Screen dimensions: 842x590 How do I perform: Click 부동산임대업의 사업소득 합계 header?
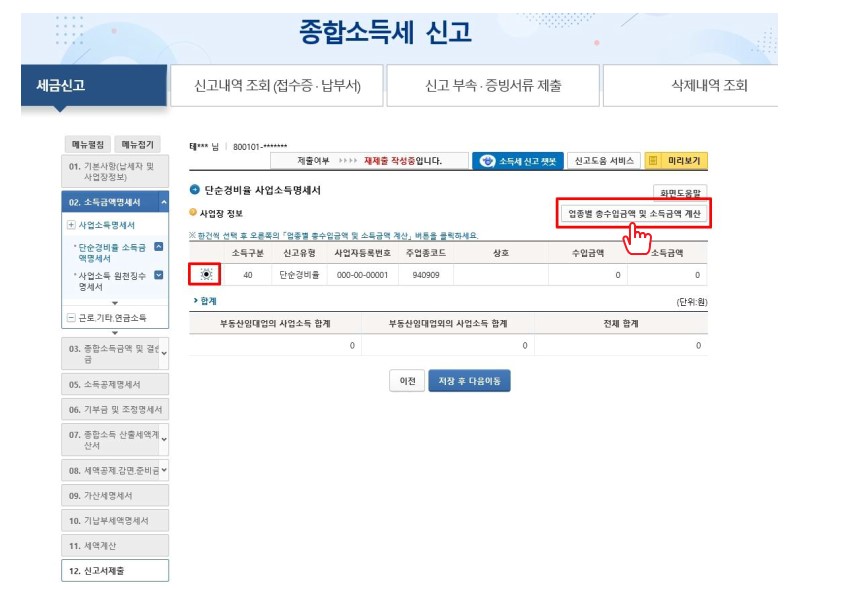tap(275, 324)
